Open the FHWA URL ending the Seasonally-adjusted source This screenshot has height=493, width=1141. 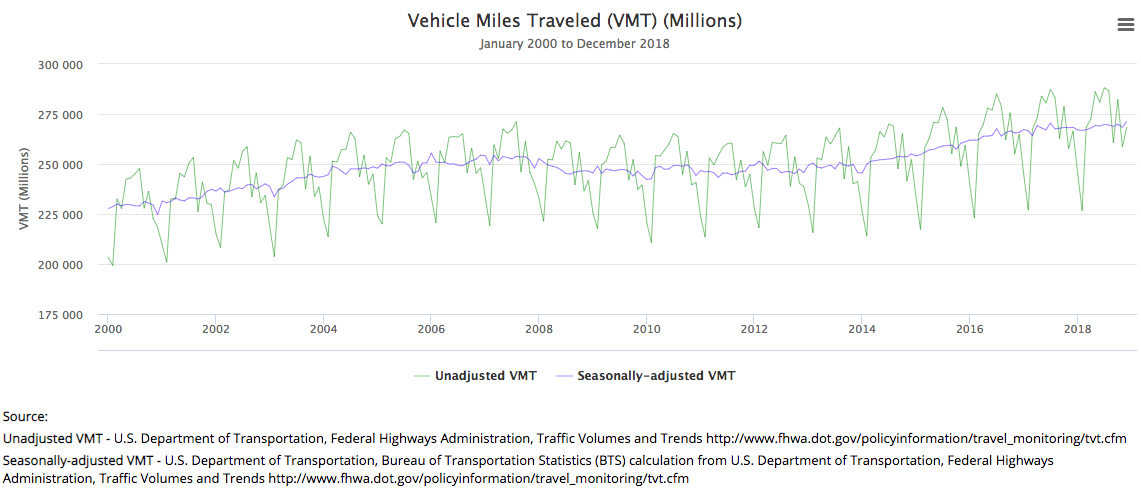click(x=478, y=479)
